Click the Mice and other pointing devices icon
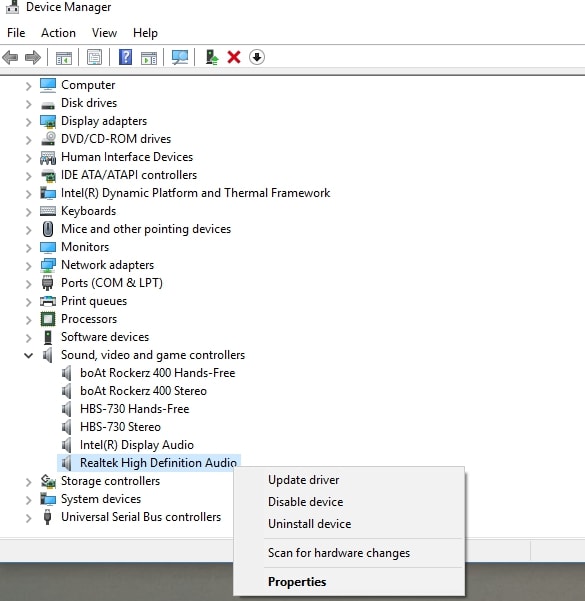 coord(48,229)
